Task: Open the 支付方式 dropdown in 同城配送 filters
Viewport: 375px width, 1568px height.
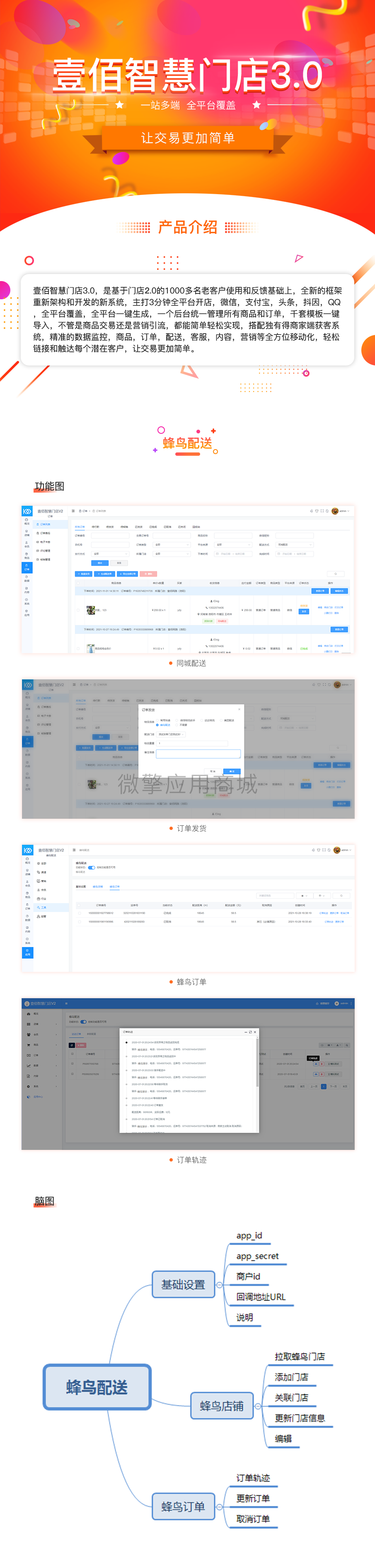Action: [110, 554]
